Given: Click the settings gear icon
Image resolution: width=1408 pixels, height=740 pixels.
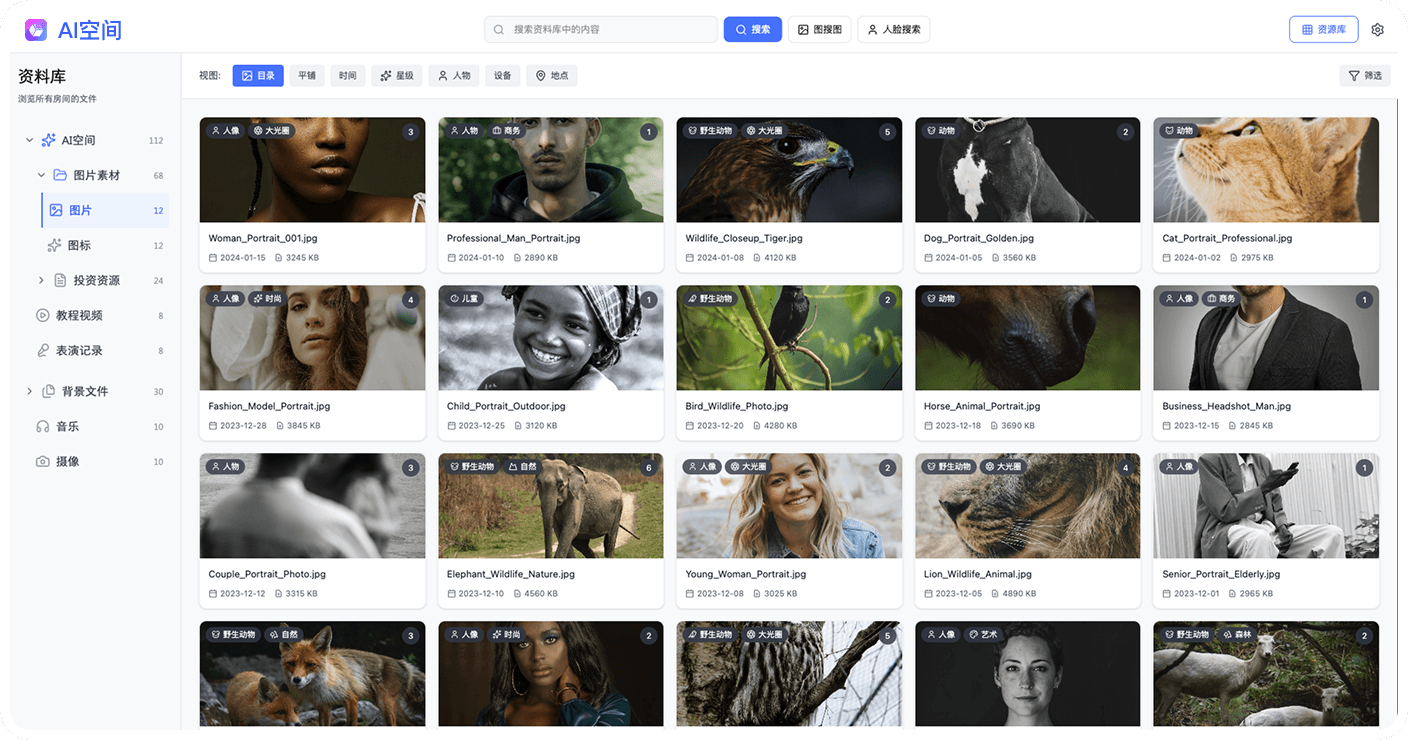Looking at the screenshot, I should tap(1377, 30).
